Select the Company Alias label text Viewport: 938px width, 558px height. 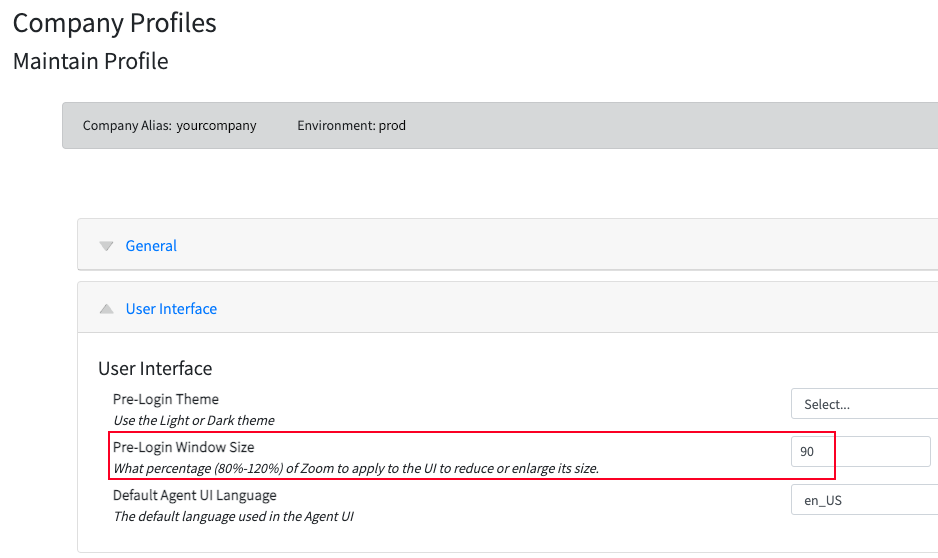pos(127,126)
